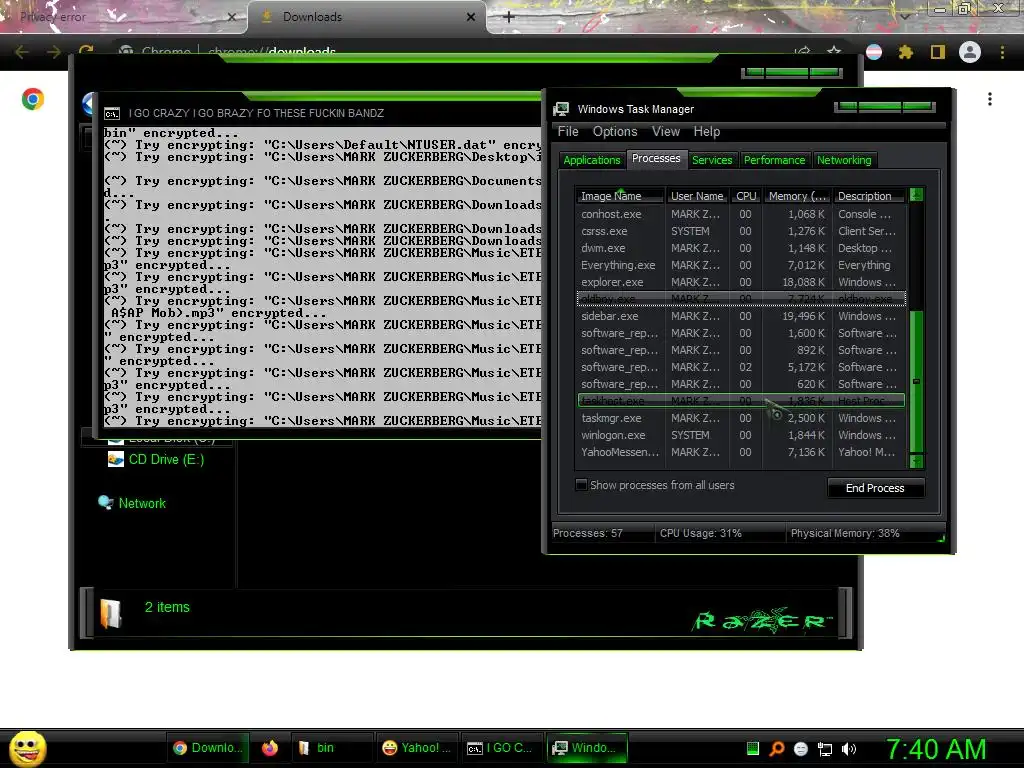
Task: Select the winlogon.exe process row
Action: (x=741, y=435)
